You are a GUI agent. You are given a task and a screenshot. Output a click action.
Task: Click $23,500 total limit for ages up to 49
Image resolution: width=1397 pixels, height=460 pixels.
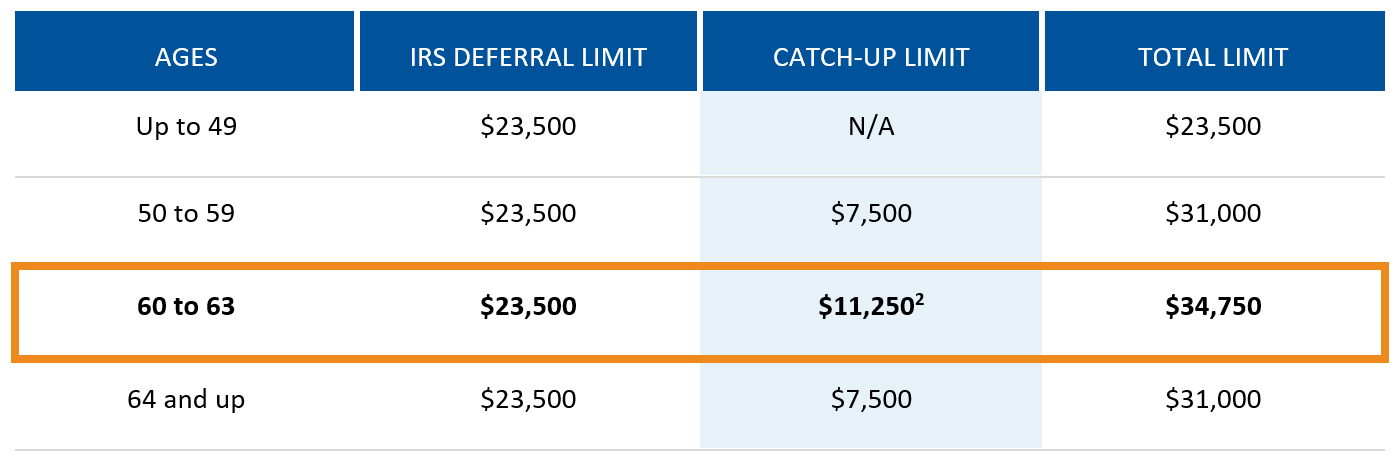pyautogui.click(x=1213, y=127)
